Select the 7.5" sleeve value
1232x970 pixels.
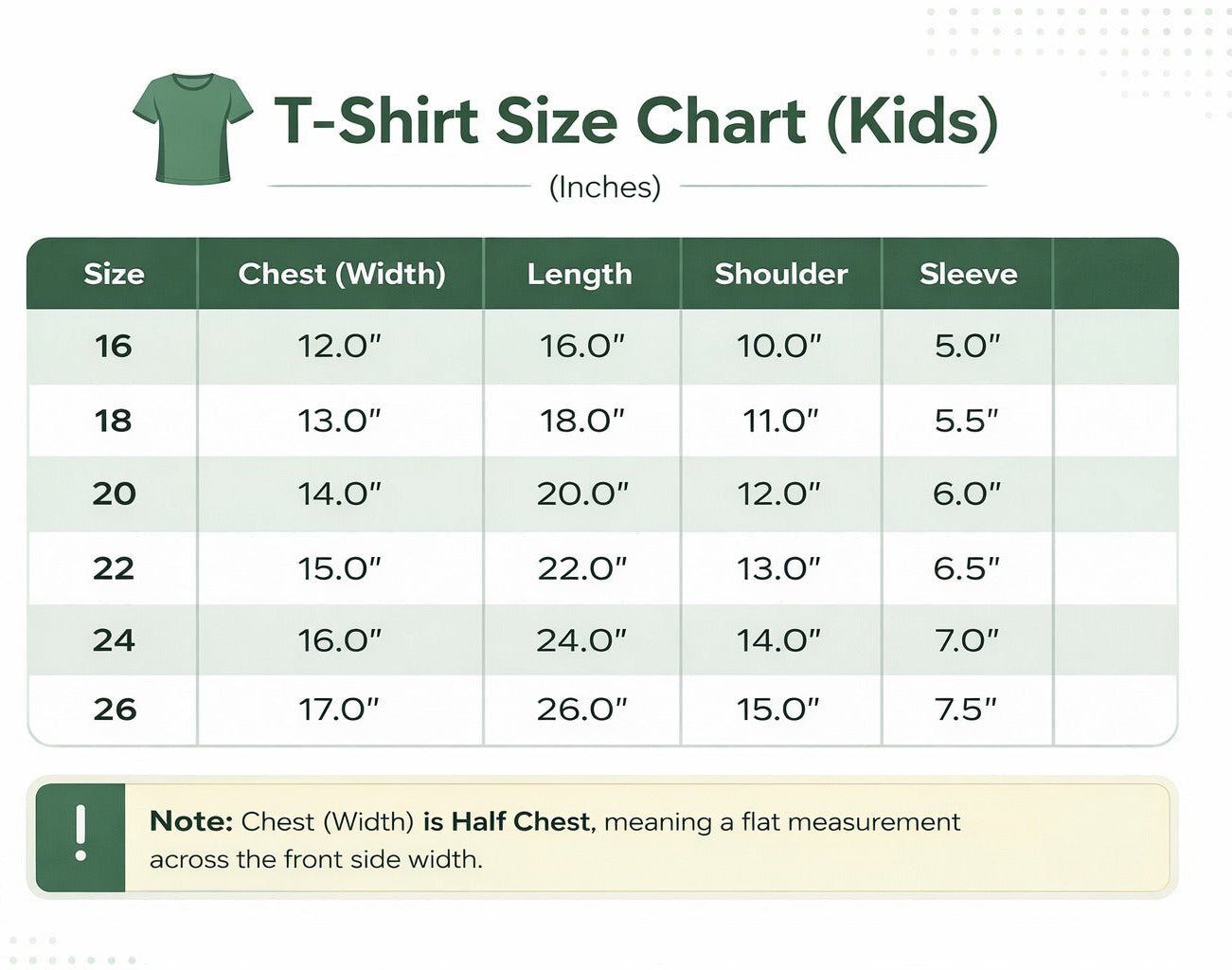coord(966,709)
